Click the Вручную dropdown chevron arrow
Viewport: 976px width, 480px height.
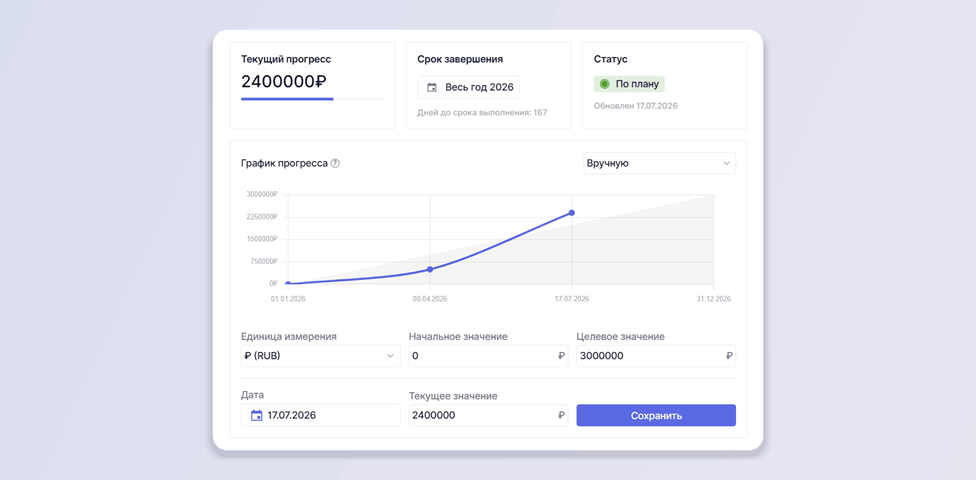point(726,163)
